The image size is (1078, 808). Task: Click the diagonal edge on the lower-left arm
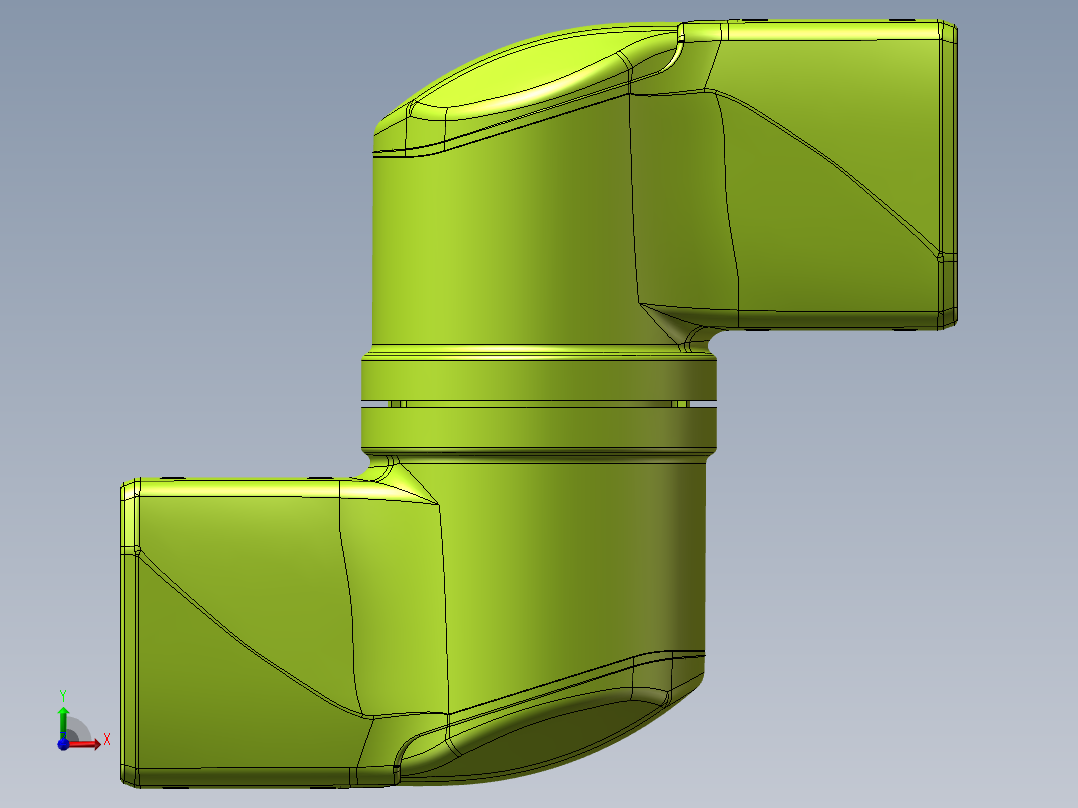[x=250, y=640]
